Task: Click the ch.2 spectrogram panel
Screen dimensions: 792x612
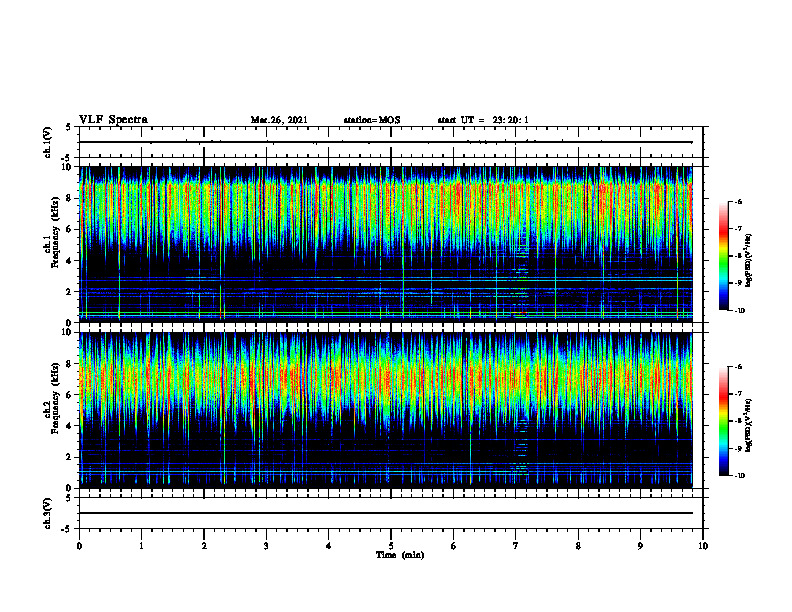Action: coord(386,410)
